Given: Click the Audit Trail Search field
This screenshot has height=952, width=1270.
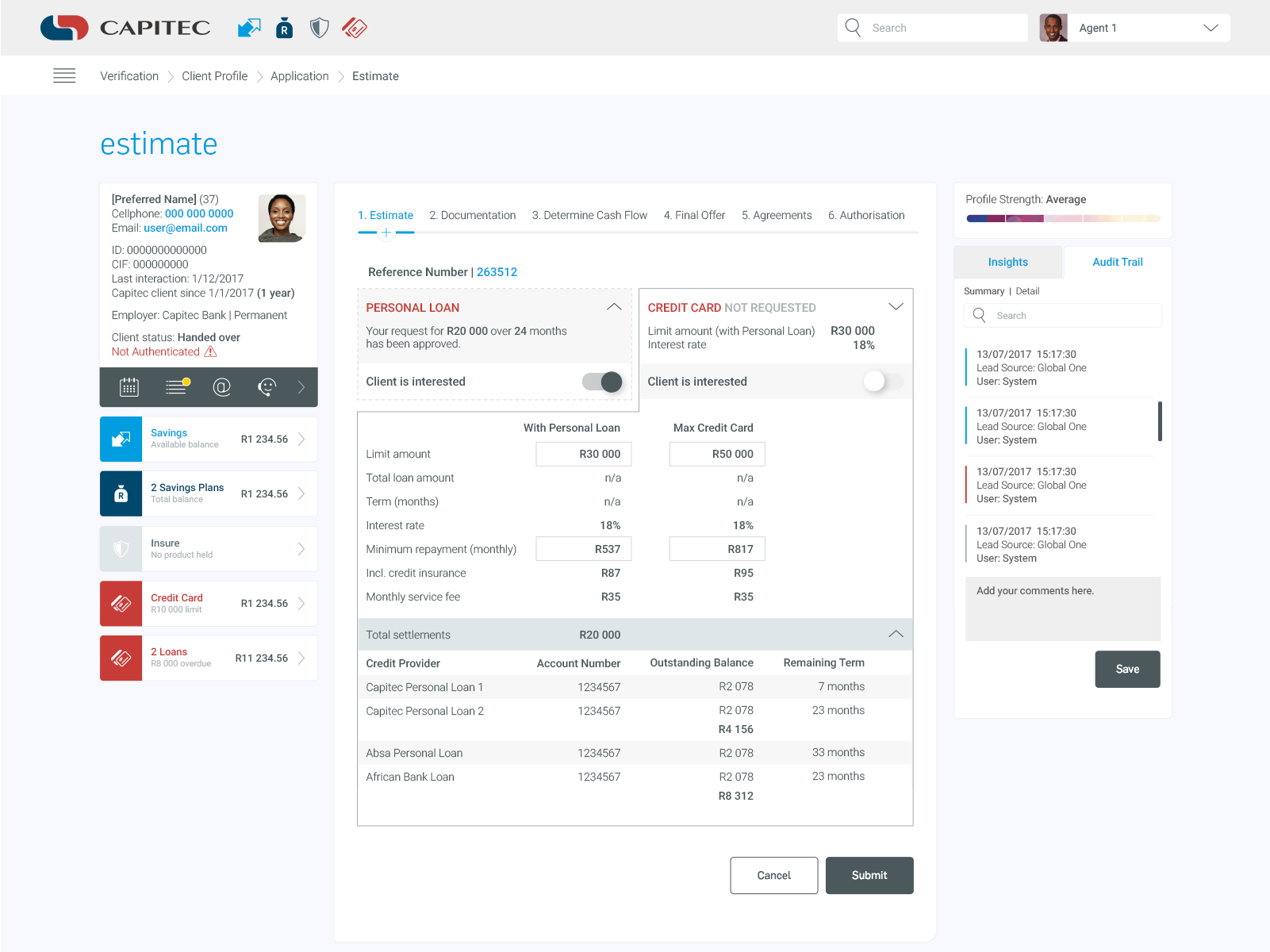Looking at the screenshot, I should click(x=1063, y=315).
